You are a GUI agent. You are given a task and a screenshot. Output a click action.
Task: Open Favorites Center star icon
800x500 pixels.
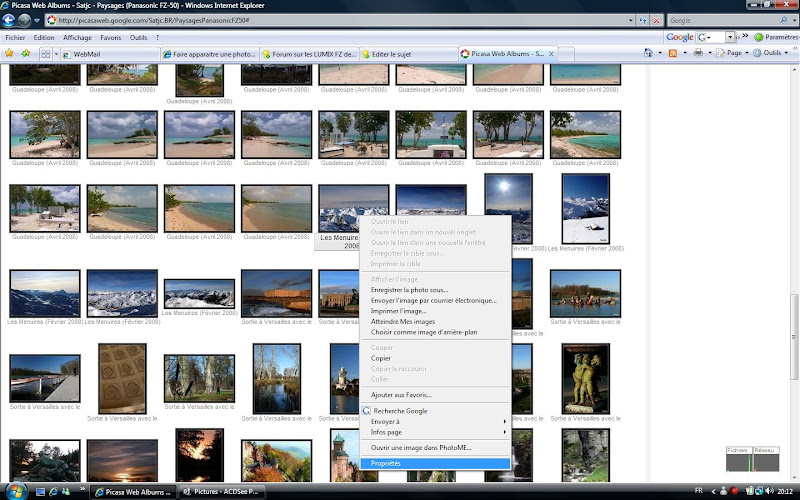[x=9, y=53]
